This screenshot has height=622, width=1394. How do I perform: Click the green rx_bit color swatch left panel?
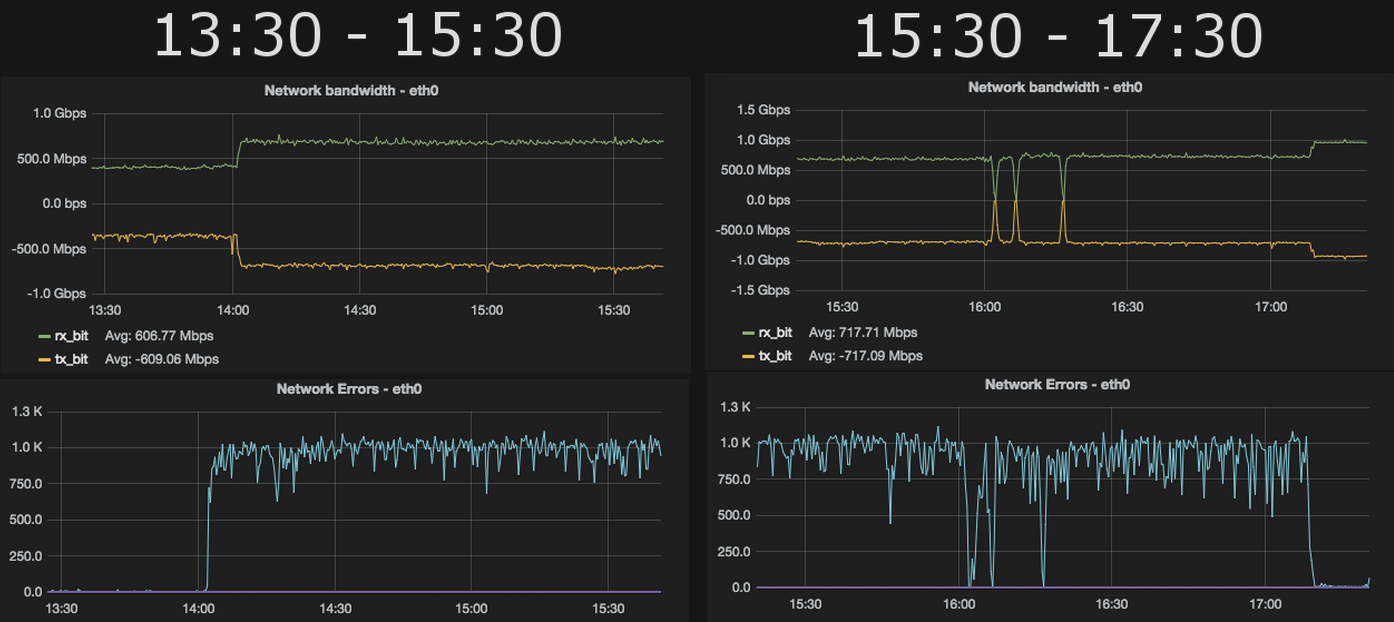(44, 336)
